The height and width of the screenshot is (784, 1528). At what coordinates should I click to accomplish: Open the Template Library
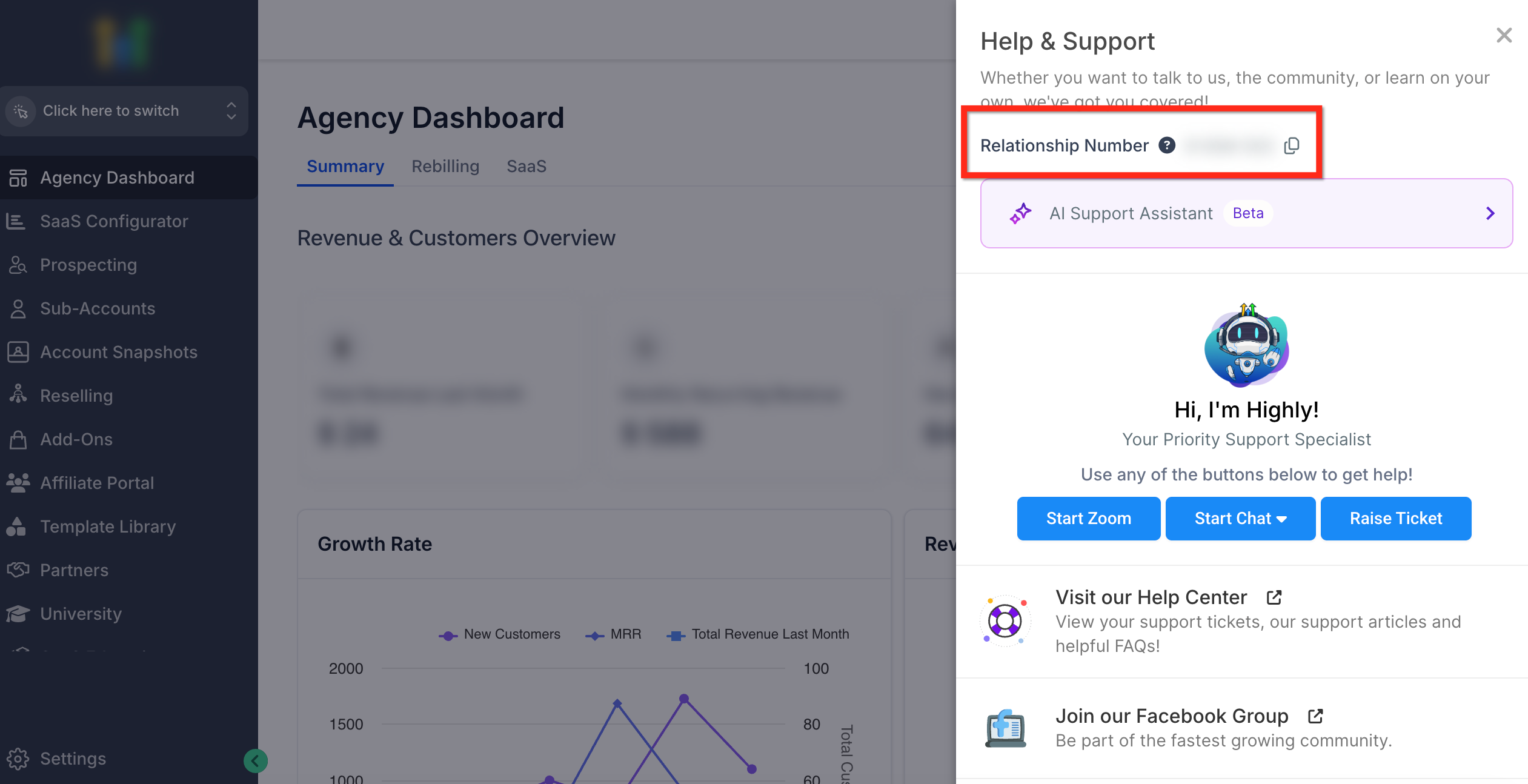point(108,527)
